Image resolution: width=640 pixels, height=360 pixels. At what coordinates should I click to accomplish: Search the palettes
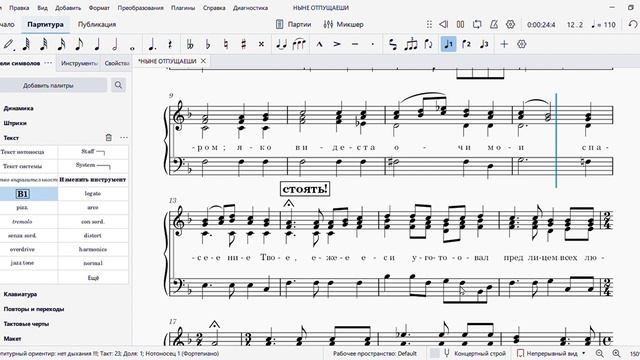118,85
